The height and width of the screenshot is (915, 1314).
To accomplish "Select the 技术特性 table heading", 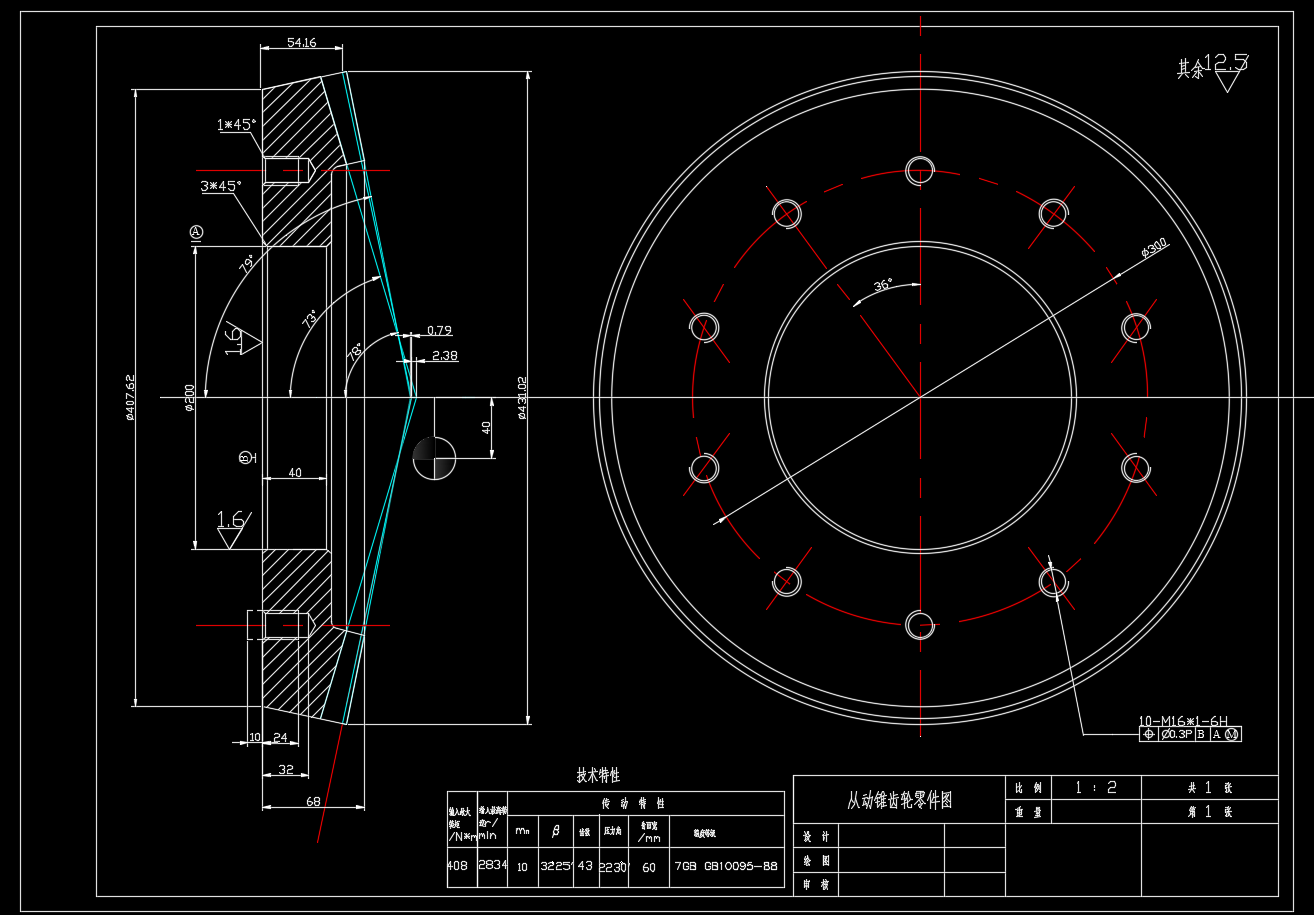I will point(598,775).
